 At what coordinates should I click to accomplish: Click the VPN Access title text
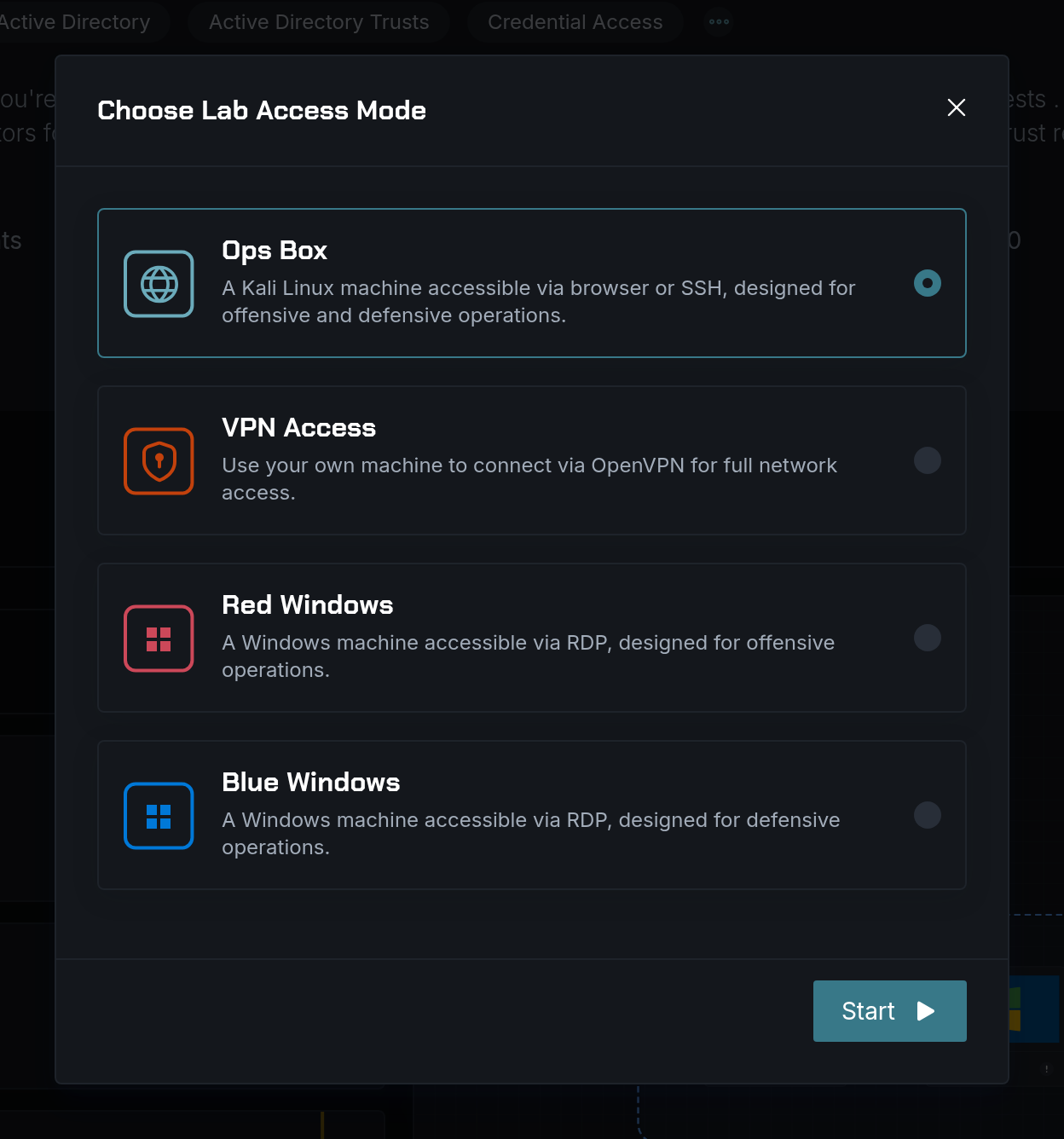[299, 428]
